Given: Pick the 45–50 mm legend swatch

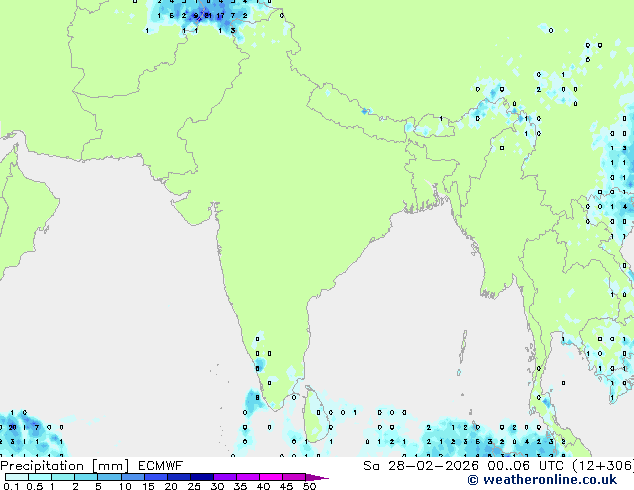Looking at the screenshot, I should (294, 477).
